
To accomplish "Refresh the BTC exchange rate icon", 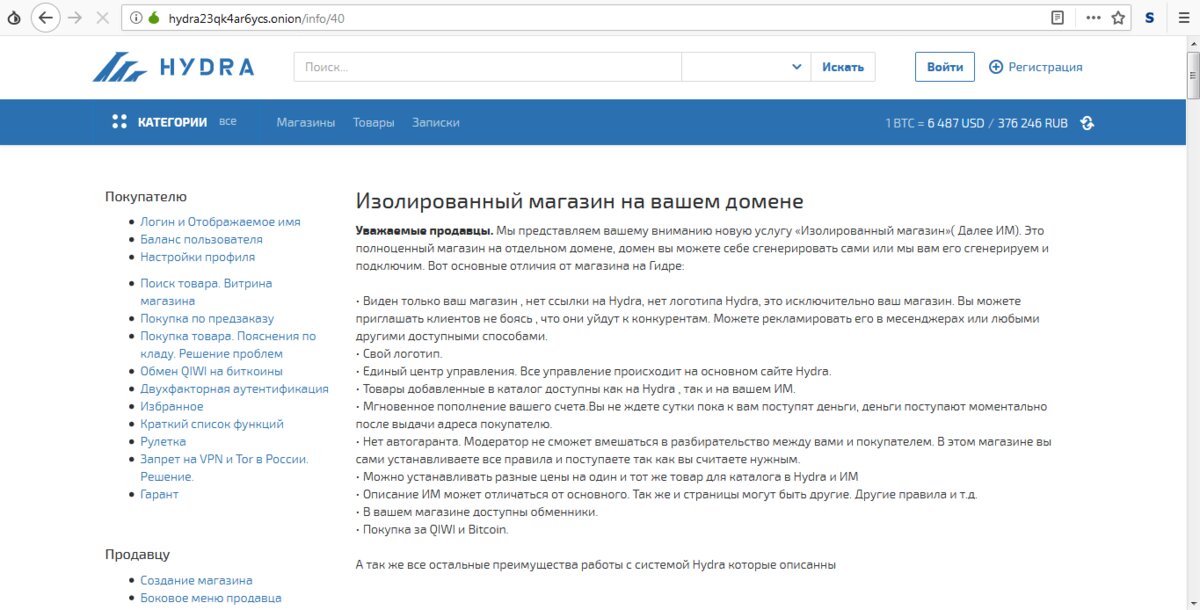I will tap(1087, 123).
